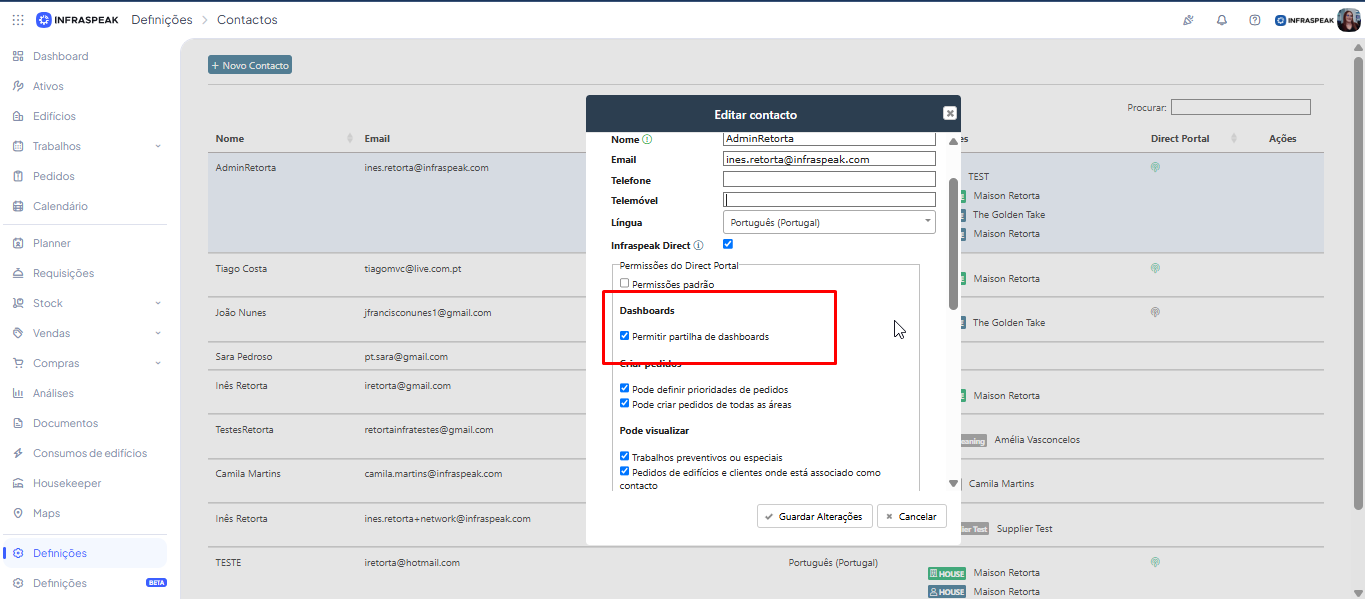The height and width of the screenshot is (599, 1365).
Task: Click the Sara Pedroso contact name
Action: pyautogui.click(x=244, y=356)
